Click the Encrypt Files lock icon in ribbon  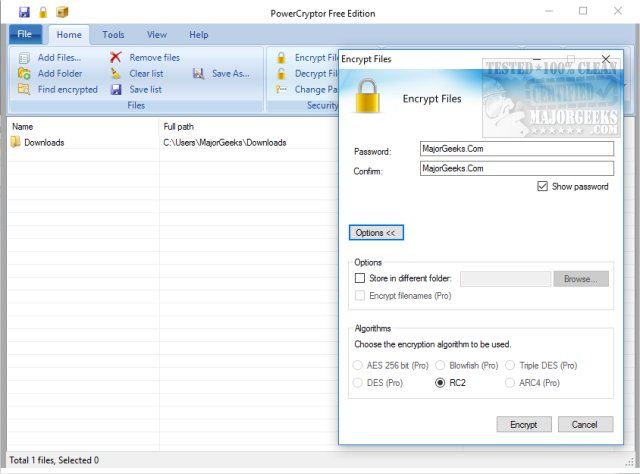coord(281,58)
